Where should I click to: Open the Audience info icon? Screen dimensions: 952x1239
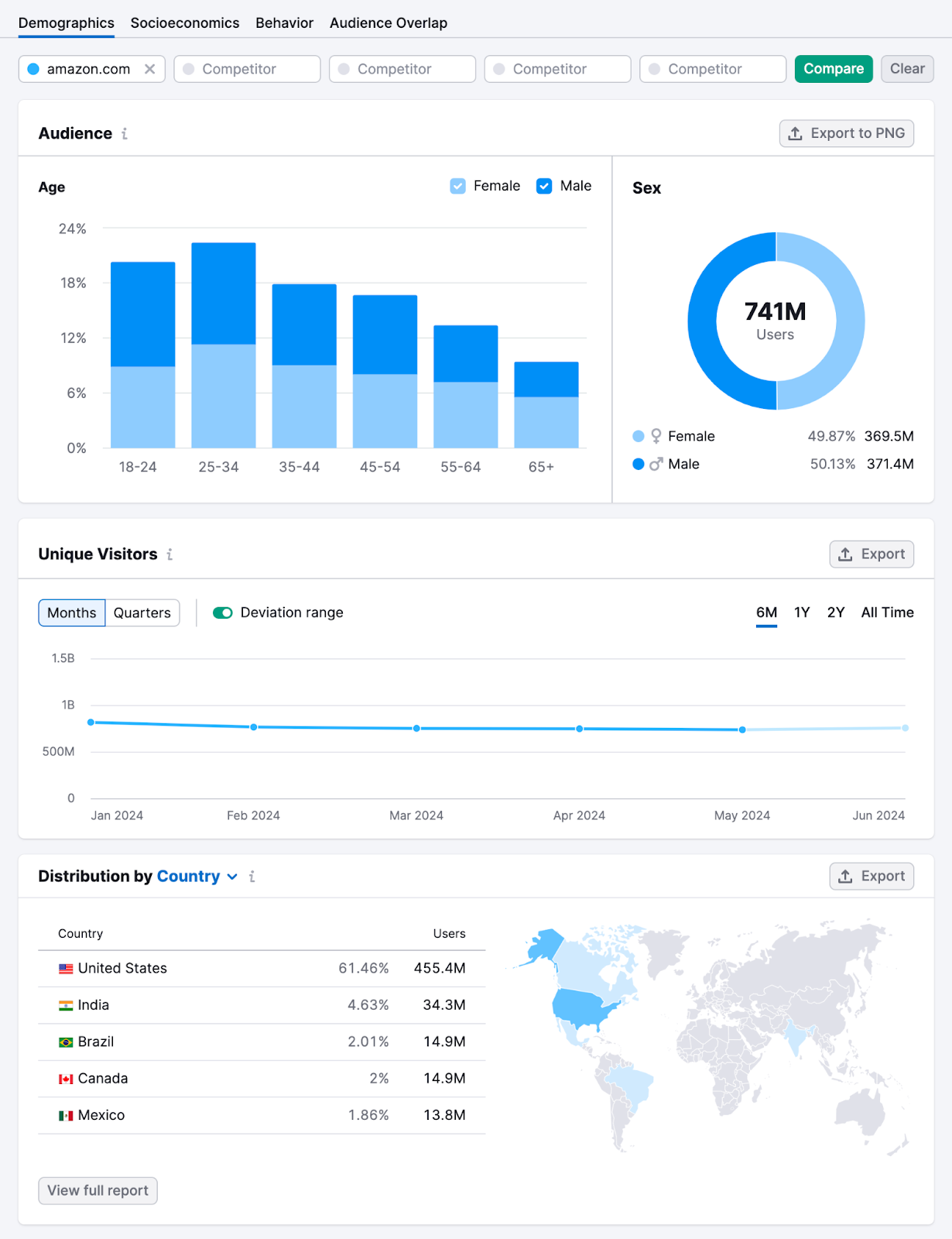coord(124,134)
